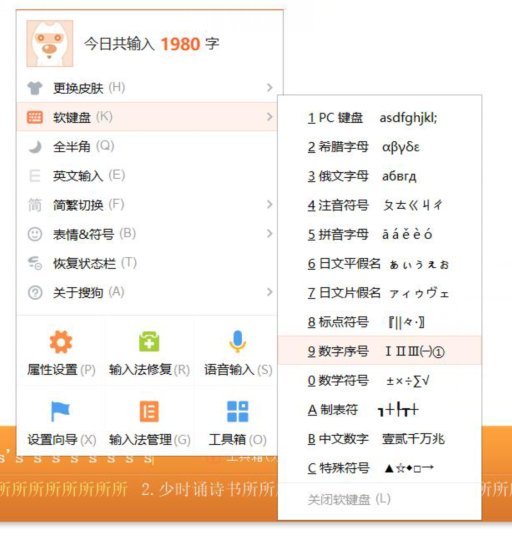The width and height of the screenshot is (512, 551).
Task: Click the 属性设置 (P) label
Action: [61, 370]
